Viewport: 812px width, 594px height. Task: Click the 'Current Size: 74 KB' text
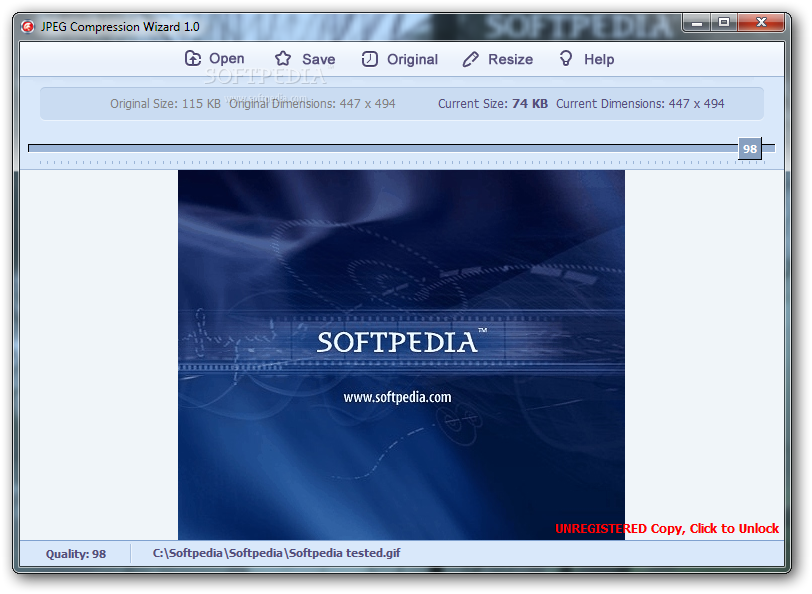(492, 104)
